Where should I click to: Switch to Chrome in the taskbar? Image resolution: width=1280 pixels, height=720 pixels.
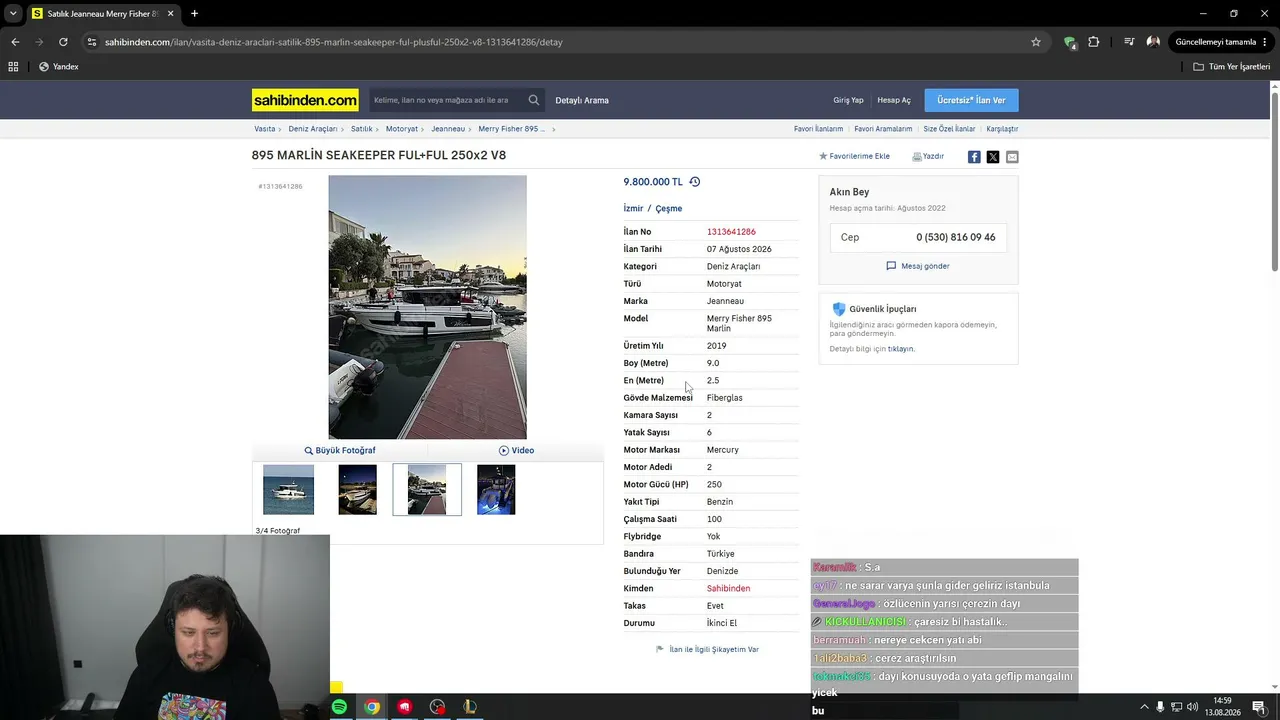coord(372,707)
